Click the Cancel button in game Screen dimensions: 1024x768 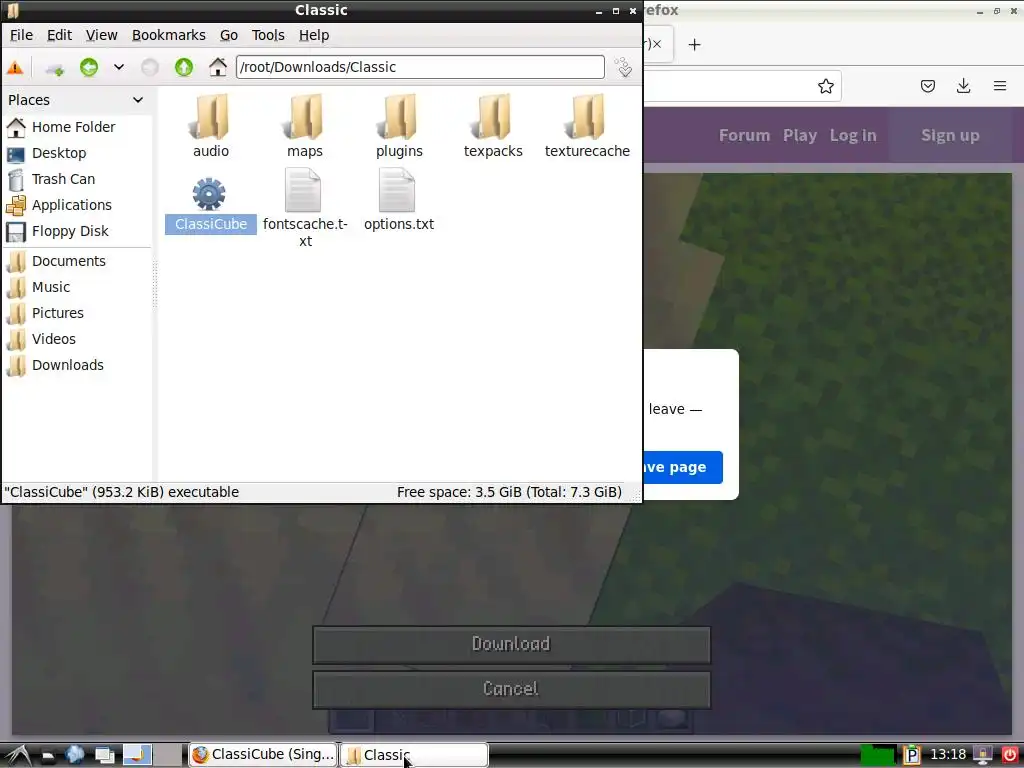511,690
